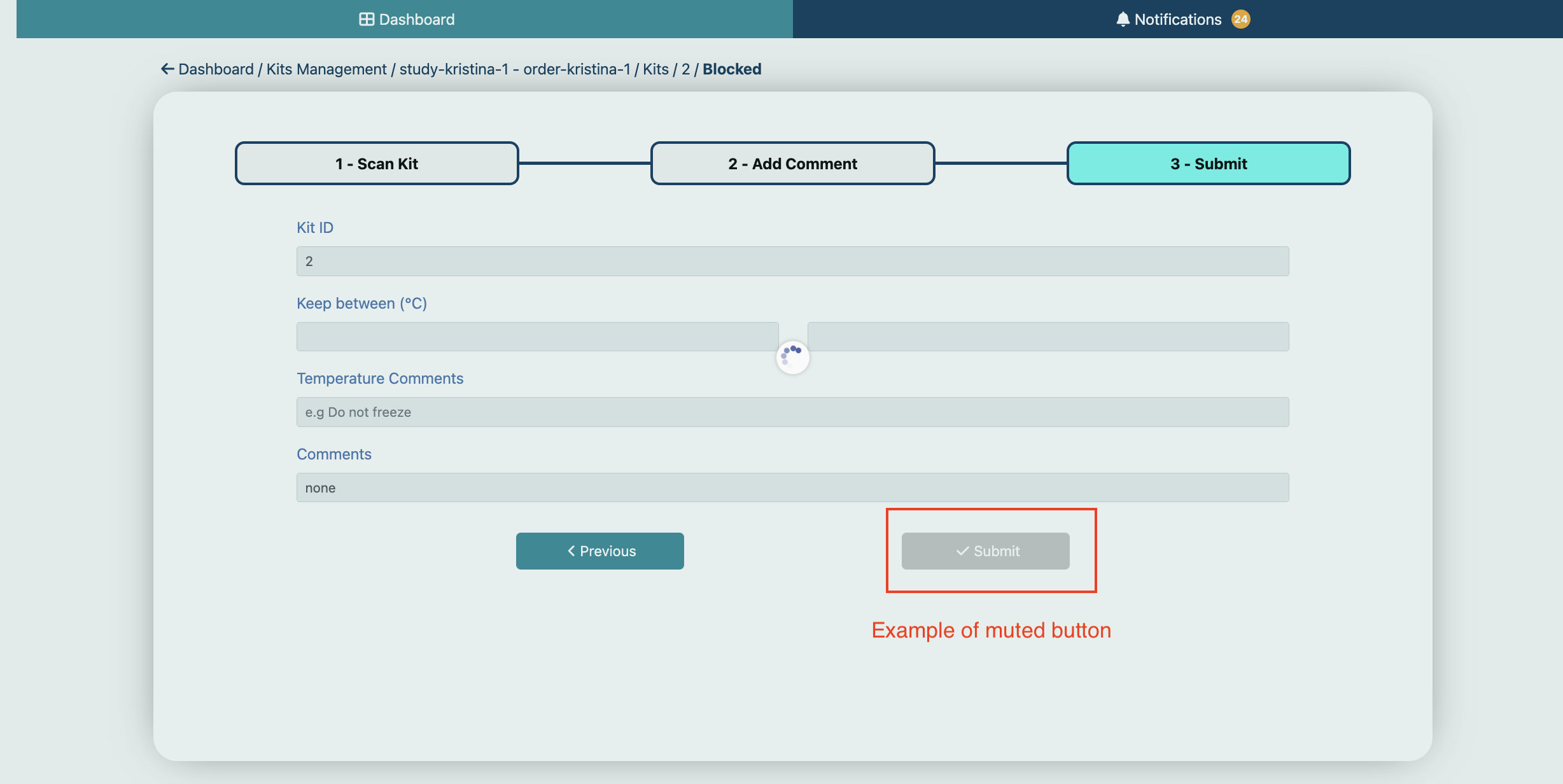Click the Kit ID field
Image resolution: width=1563 pixels, height=784 pixels.
pos(793,261)
